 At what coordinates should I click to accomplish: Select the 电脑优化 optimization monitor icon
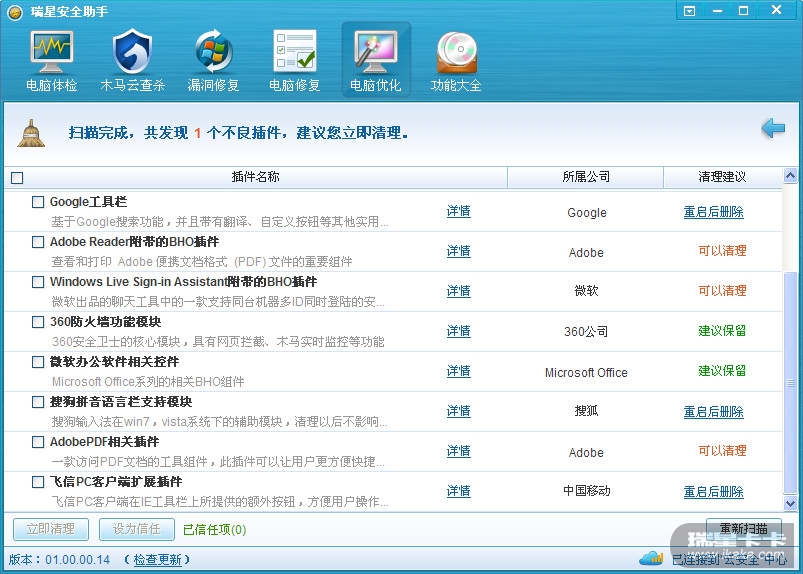(376, 60)
